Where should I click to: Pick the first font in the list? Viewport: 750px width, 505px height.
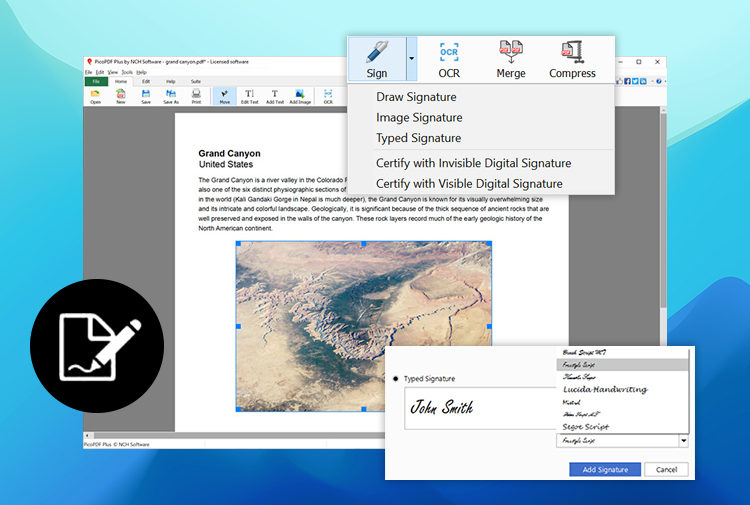click(622, 352)
